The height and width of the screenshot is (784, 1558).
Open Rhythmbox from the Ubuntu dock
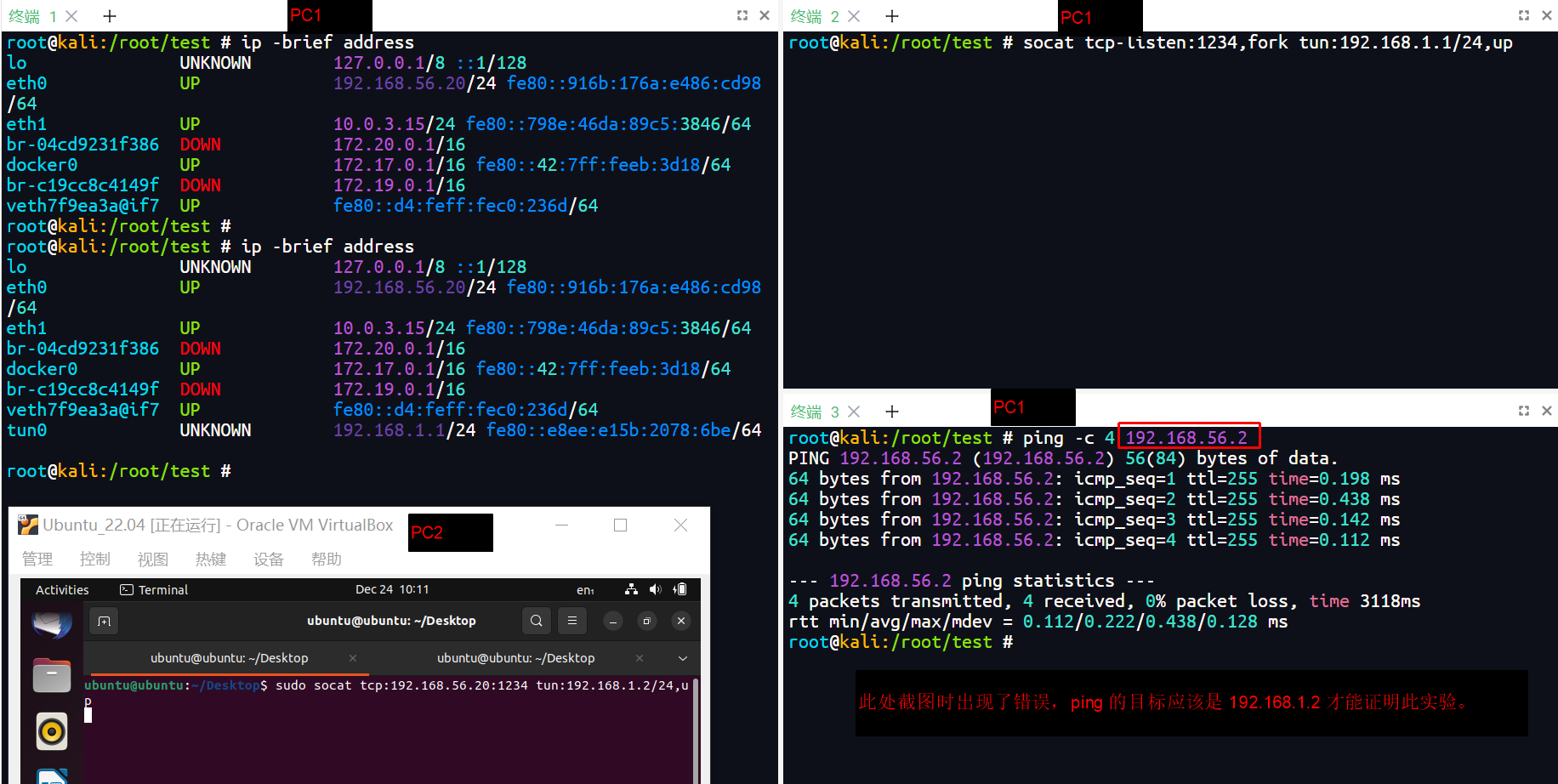point(52,731)
